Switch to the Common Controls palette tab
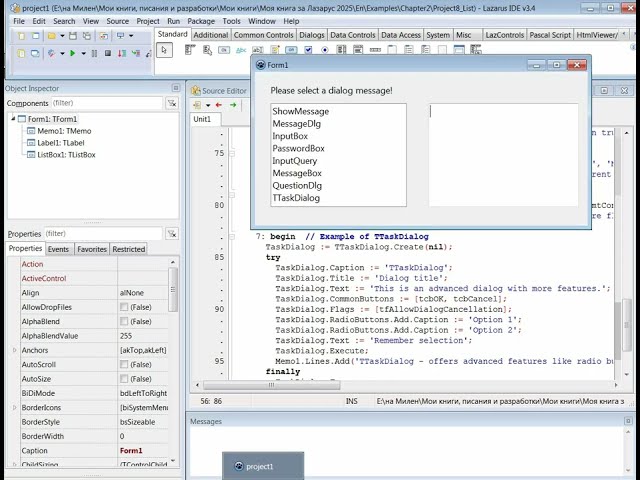 [x=263, y=35]
